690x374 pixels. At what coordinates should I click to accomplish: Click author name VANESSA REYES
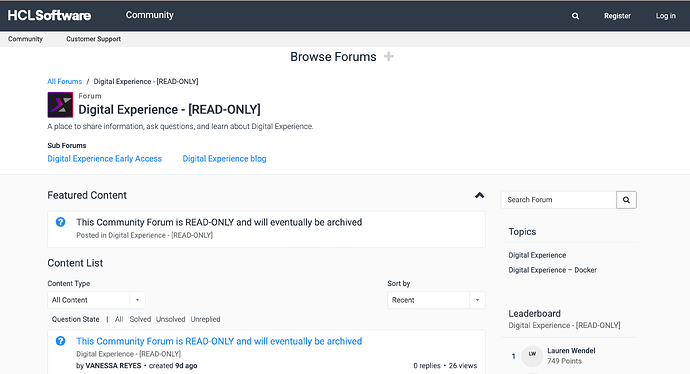tap(113, 366)
